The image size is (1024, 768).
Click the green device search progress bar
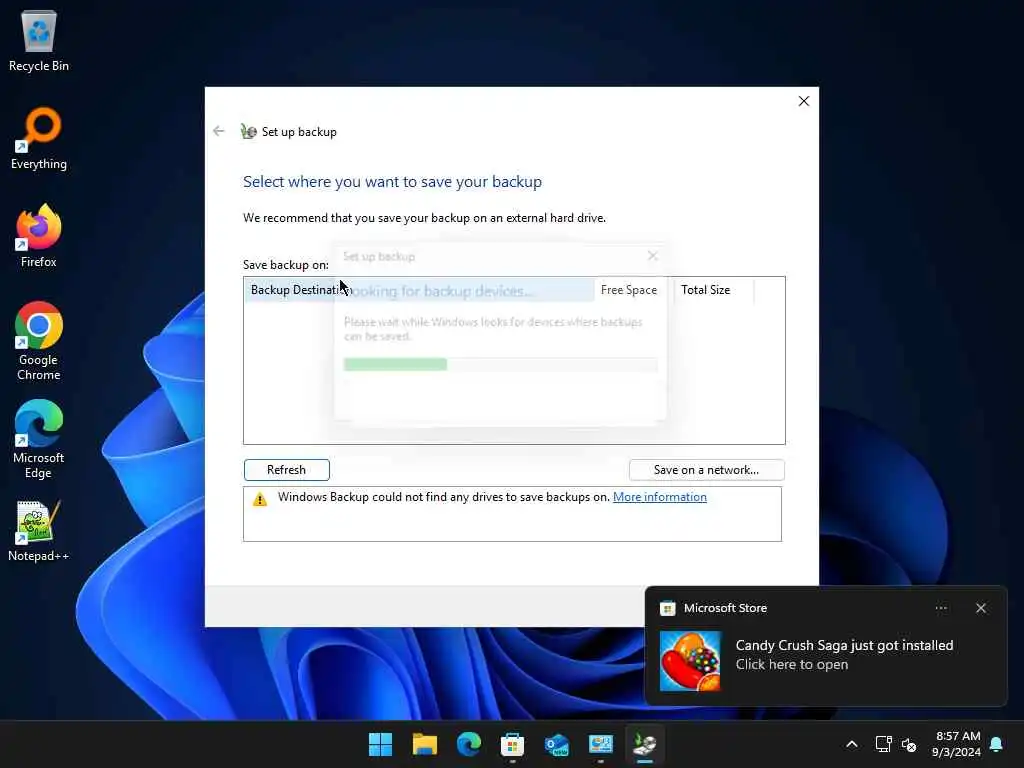(500, 364)
